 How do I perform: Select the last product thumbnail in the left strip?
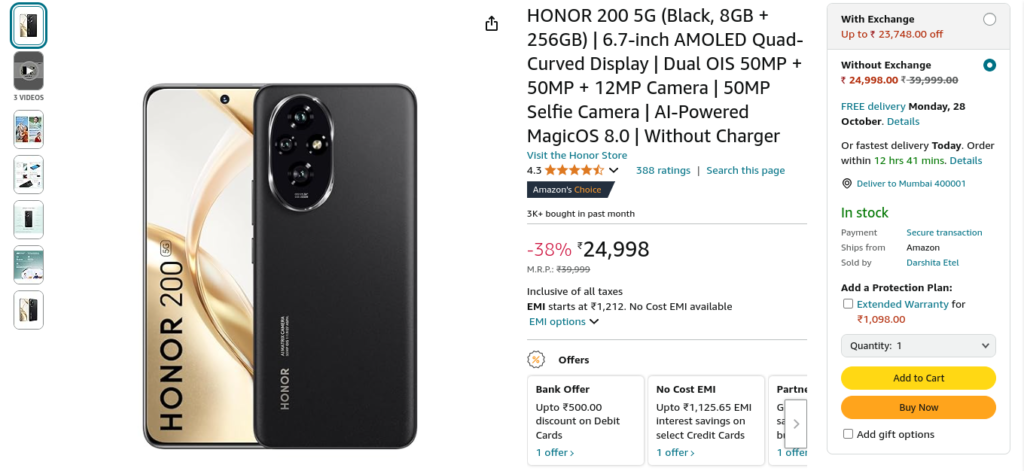pyautogui.click(x=29, y=310)
